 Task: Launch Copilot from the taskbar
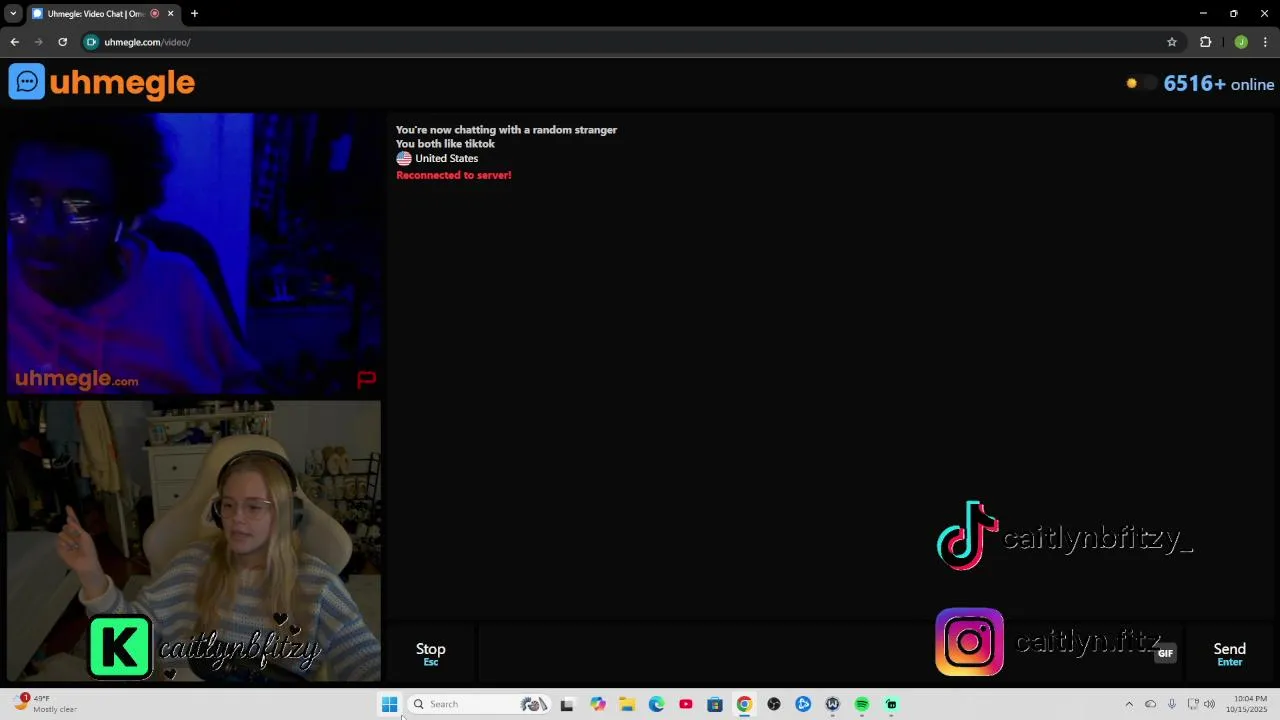click(598, 704)
